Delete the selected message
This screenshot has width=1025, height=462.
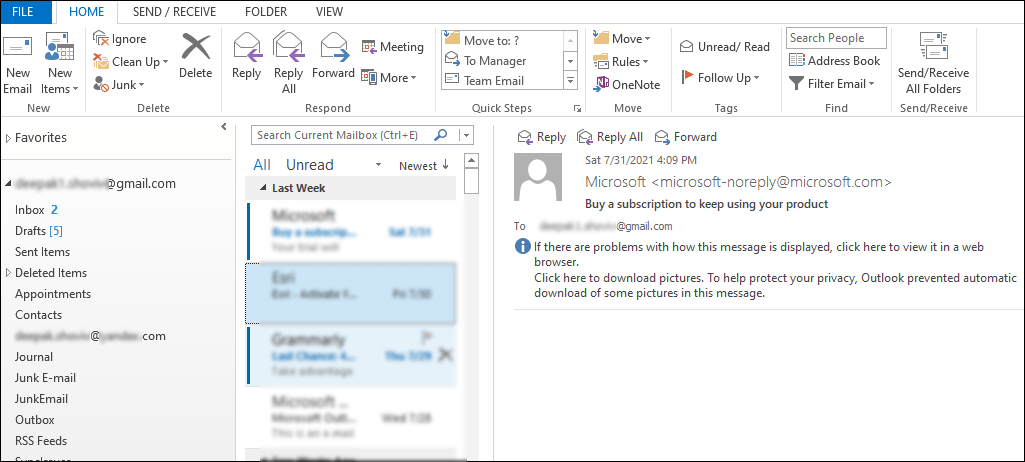pos(195,57)
